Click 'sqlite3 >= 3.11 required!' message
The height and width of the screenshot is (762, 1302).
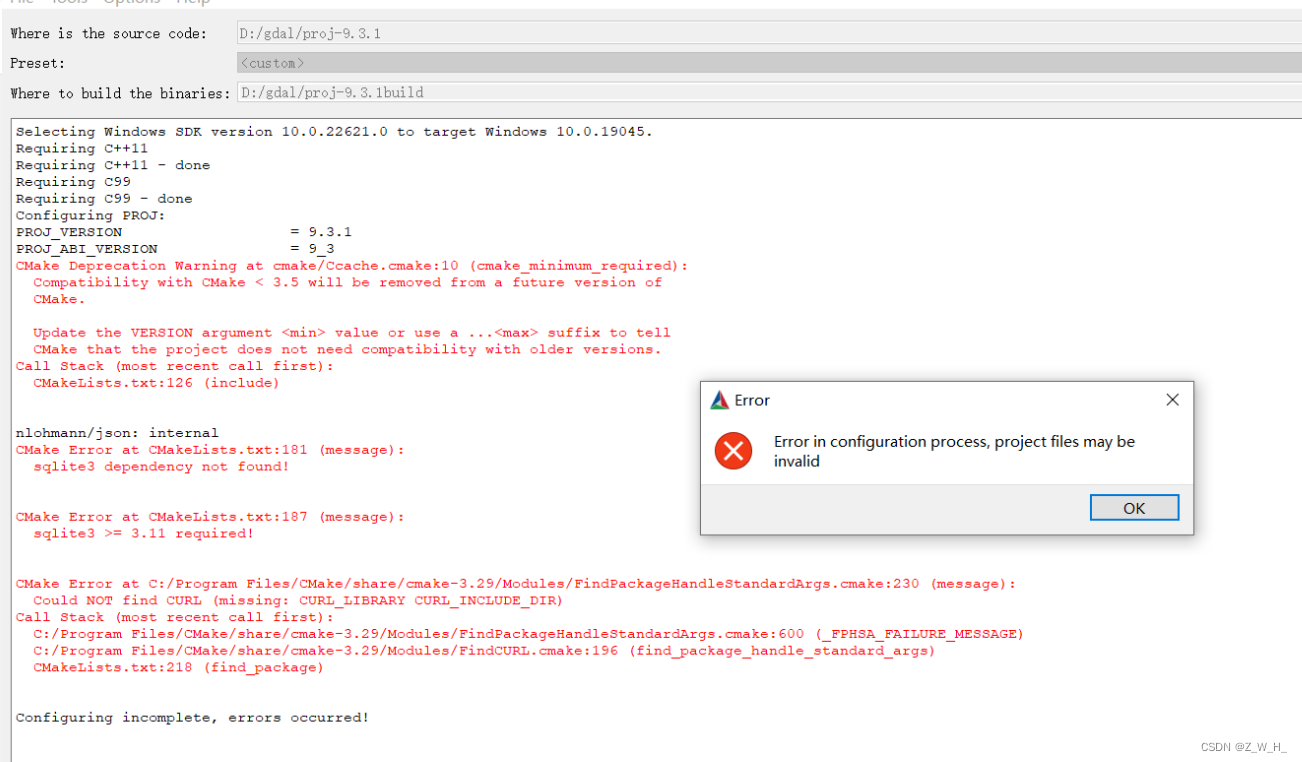click(144, 534)
